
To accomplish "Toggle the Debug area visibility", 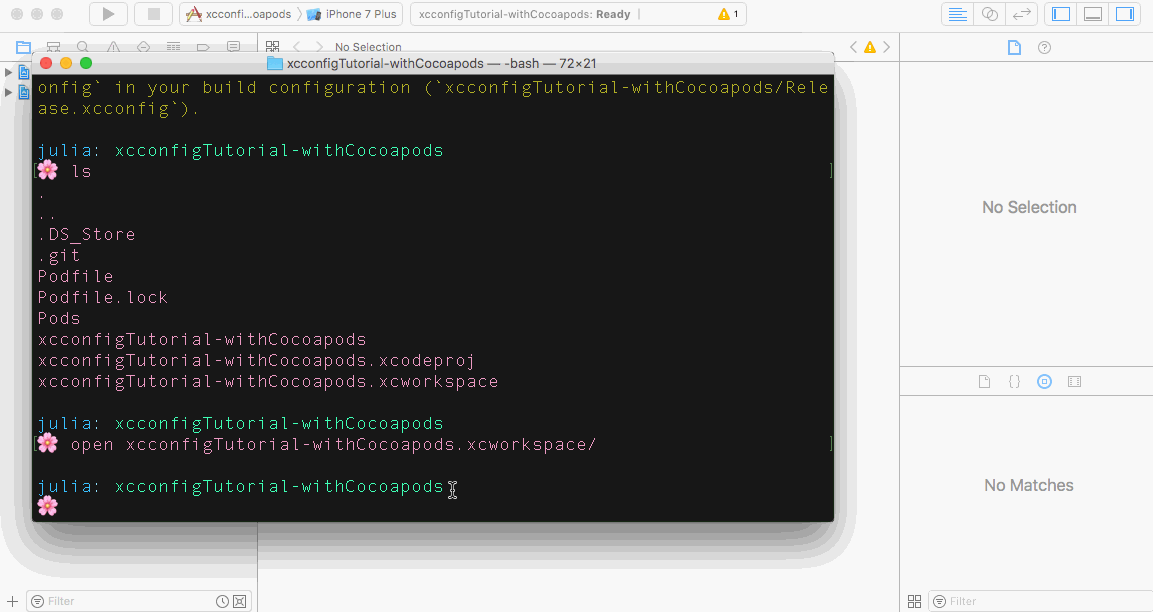I will pos(1093,14).
